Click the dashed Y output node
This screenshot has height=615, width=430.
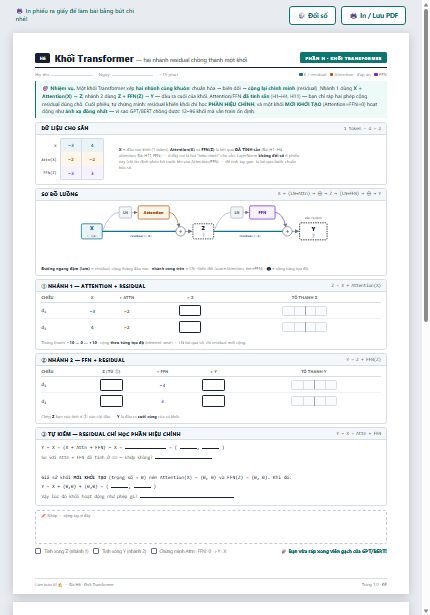(313, 231)
